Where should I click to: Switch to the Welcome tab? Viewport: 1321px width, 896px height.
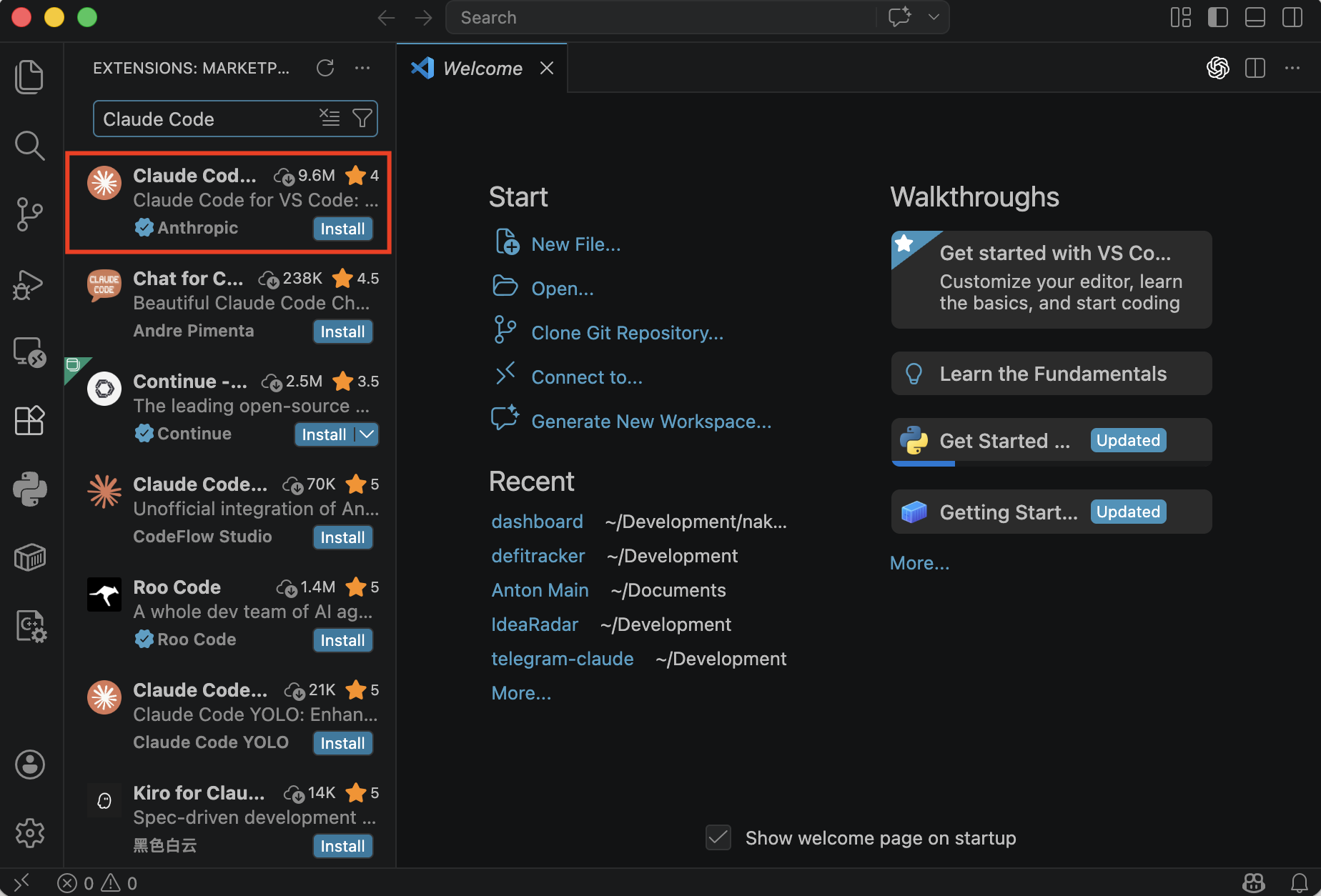coord(481,68)
